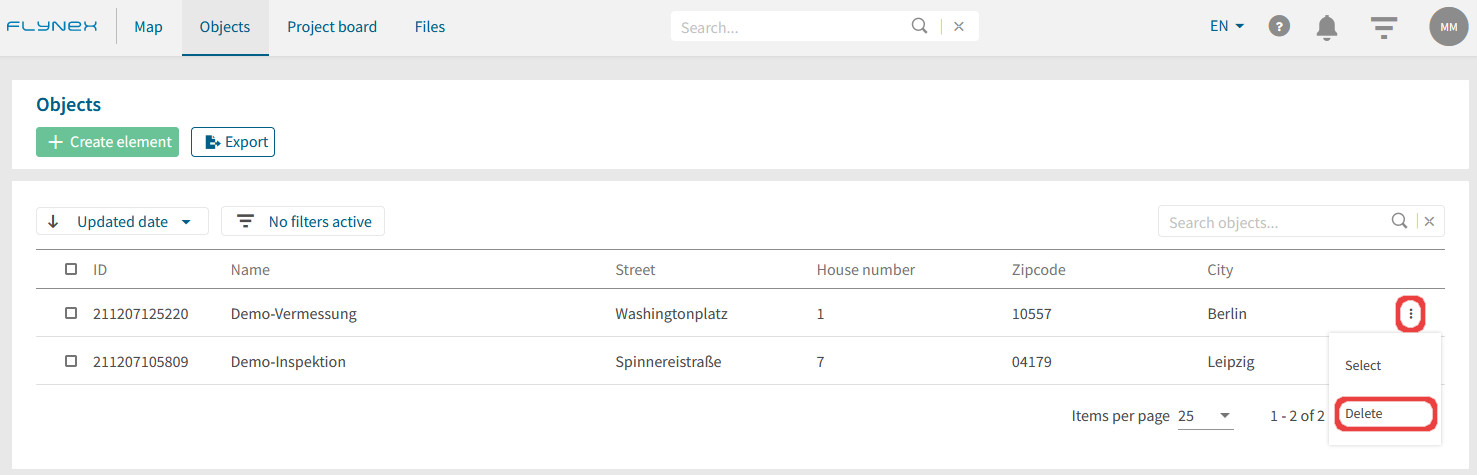This screenshot has width=1477, height=475.
Task: Click the Create element button
Action: coord(107,142)
